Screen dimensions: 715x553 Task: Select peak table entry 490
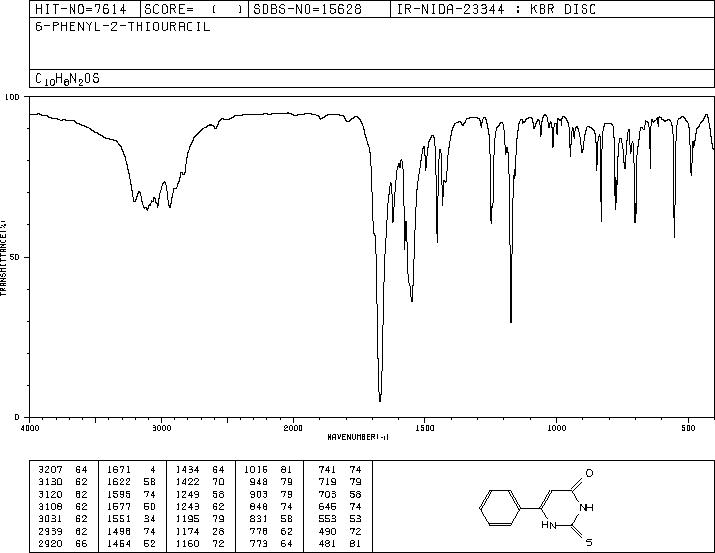pyautogui.click(x=340, y=531)
